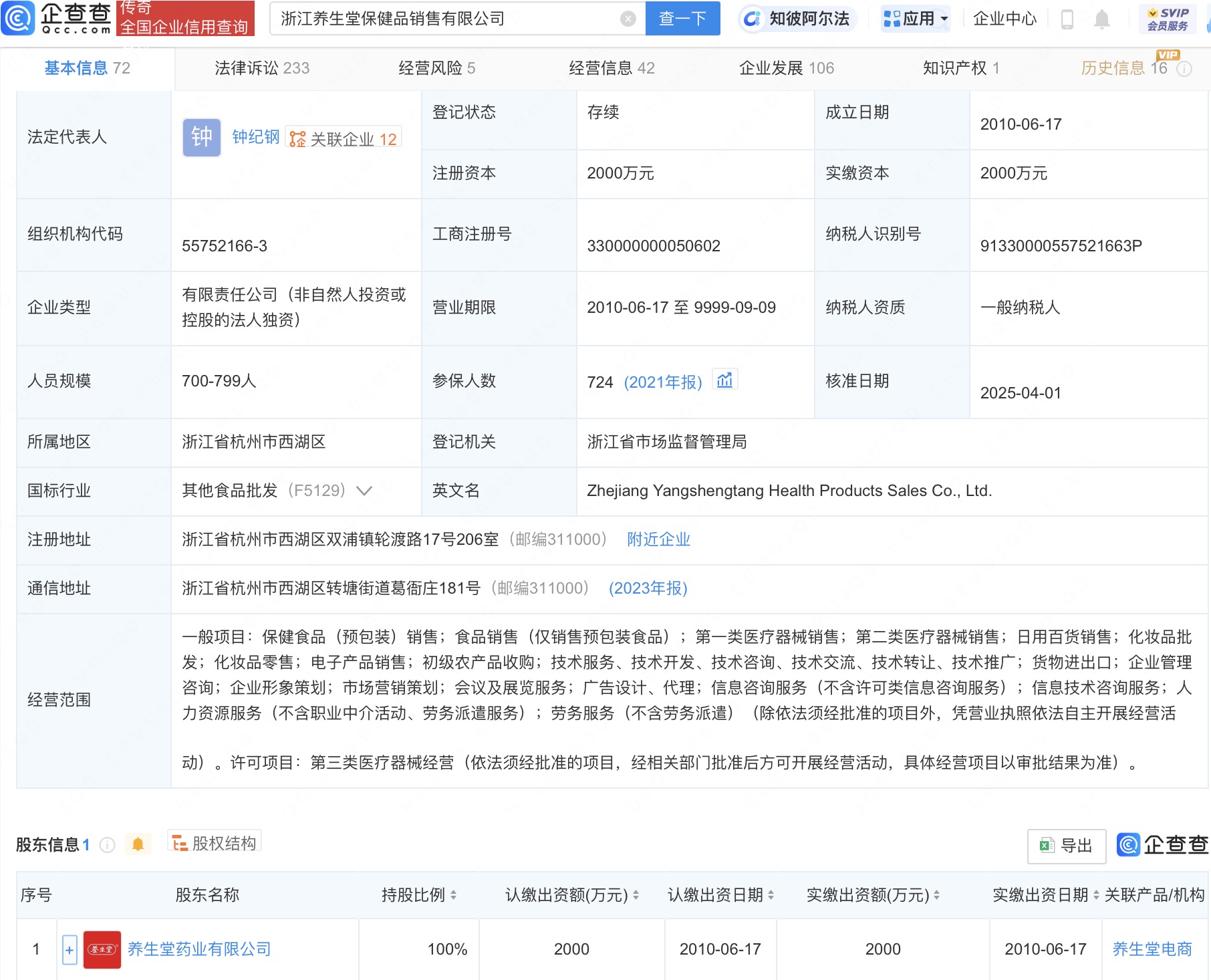Viewport: 1211px width, 980px height.
Task: Click company name search input field
Action: [x=448, y=19]
